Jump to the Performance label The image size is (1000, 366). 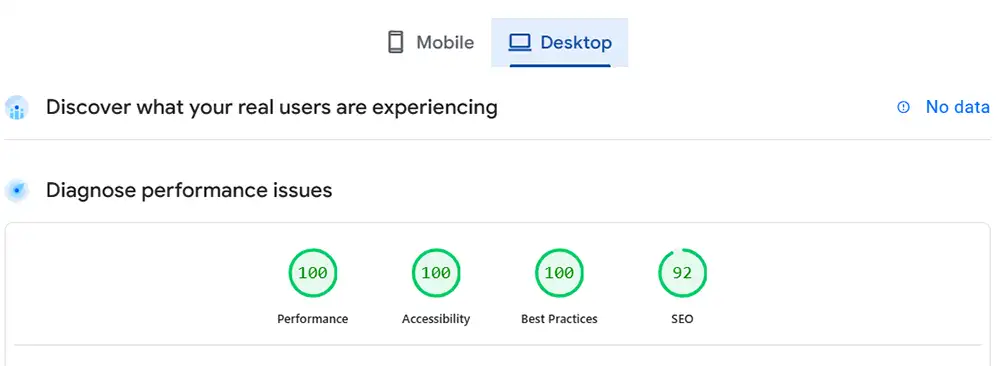coord(312,319)
